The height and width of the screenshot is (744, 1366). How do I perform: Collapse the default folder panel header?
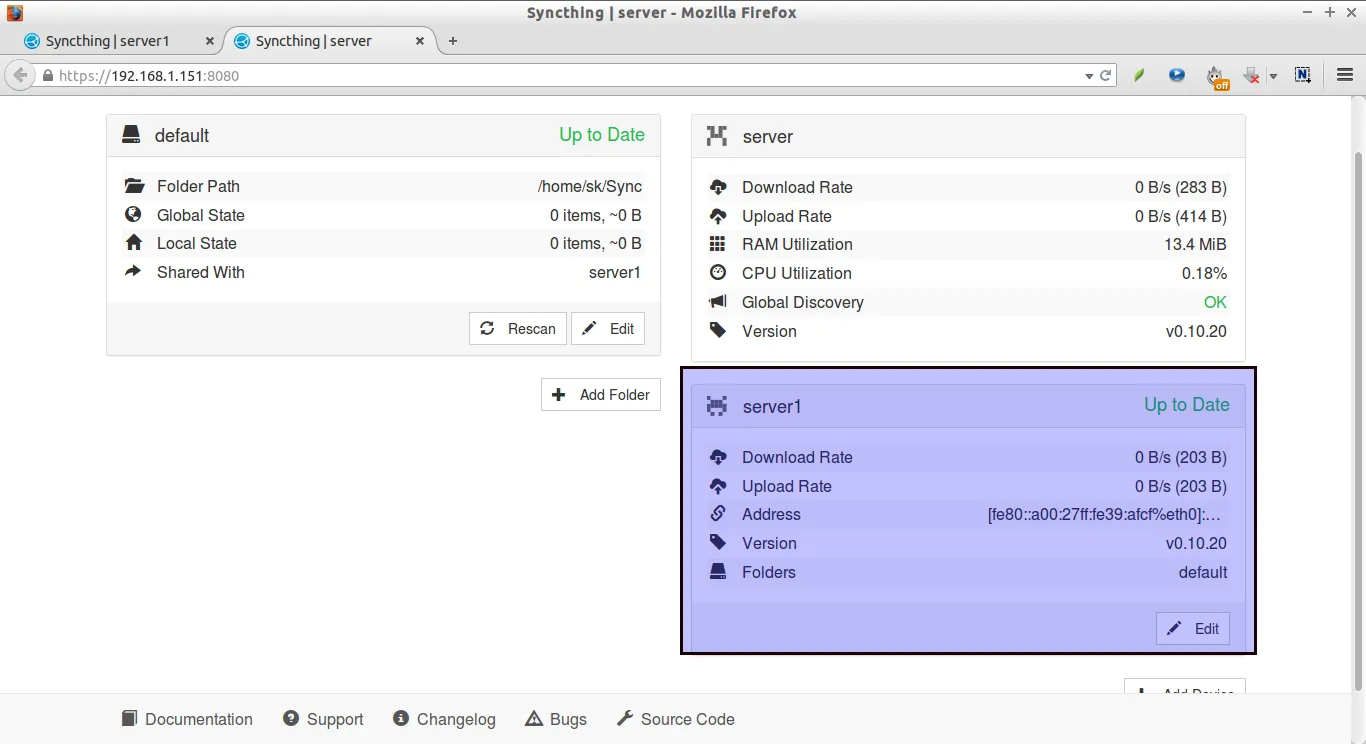click(x=383, y=135)
